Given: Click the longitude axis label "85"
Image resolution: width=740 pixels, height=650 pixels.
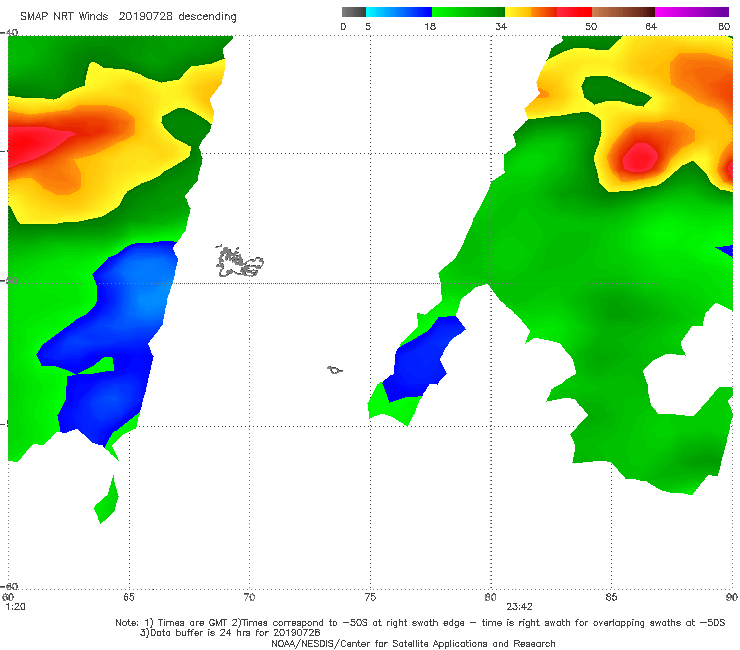Looking at the screenshot, I should click(x=611, y=597).
